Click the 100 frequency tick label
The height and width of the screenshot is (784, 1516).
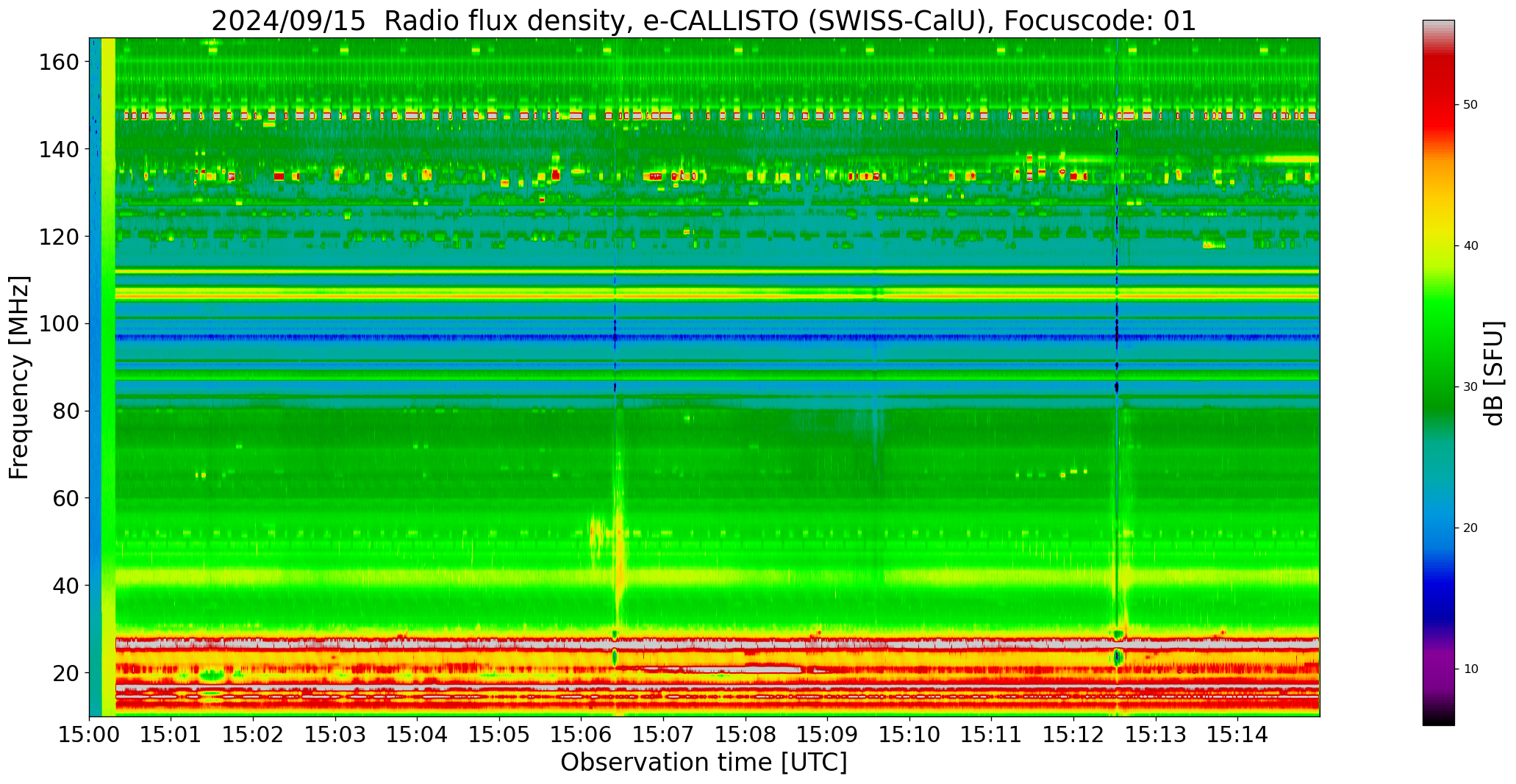(x=58, y=323)
